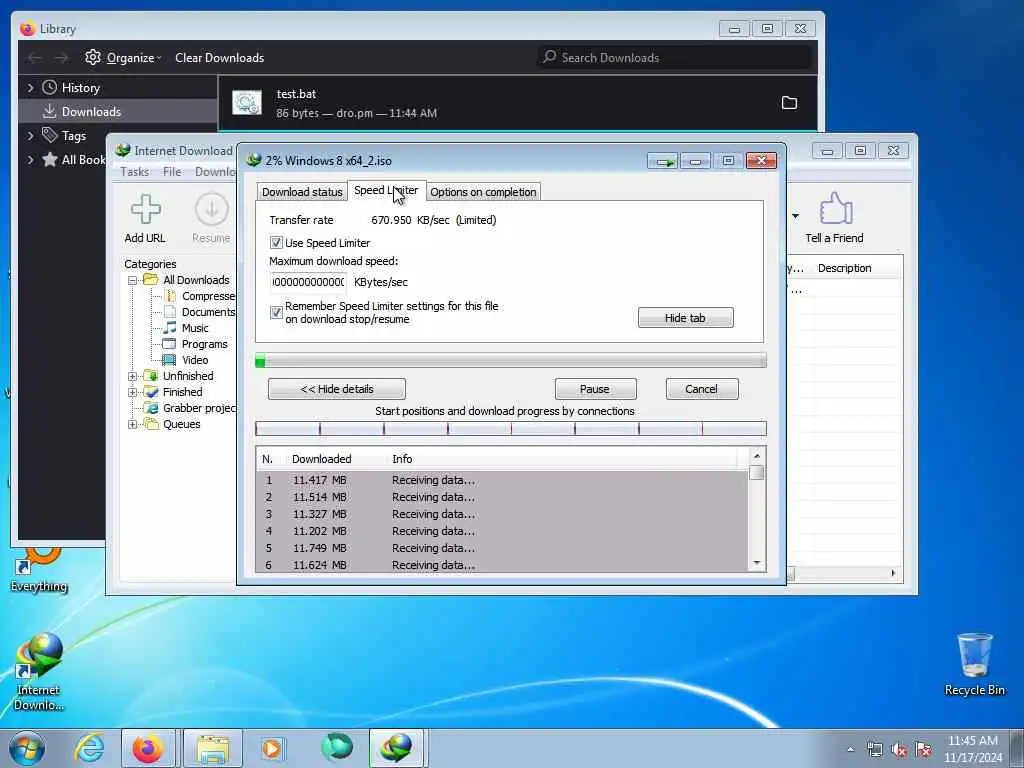
Task: Click the IDM taskbar button
Action: click(x=398, y=748)
